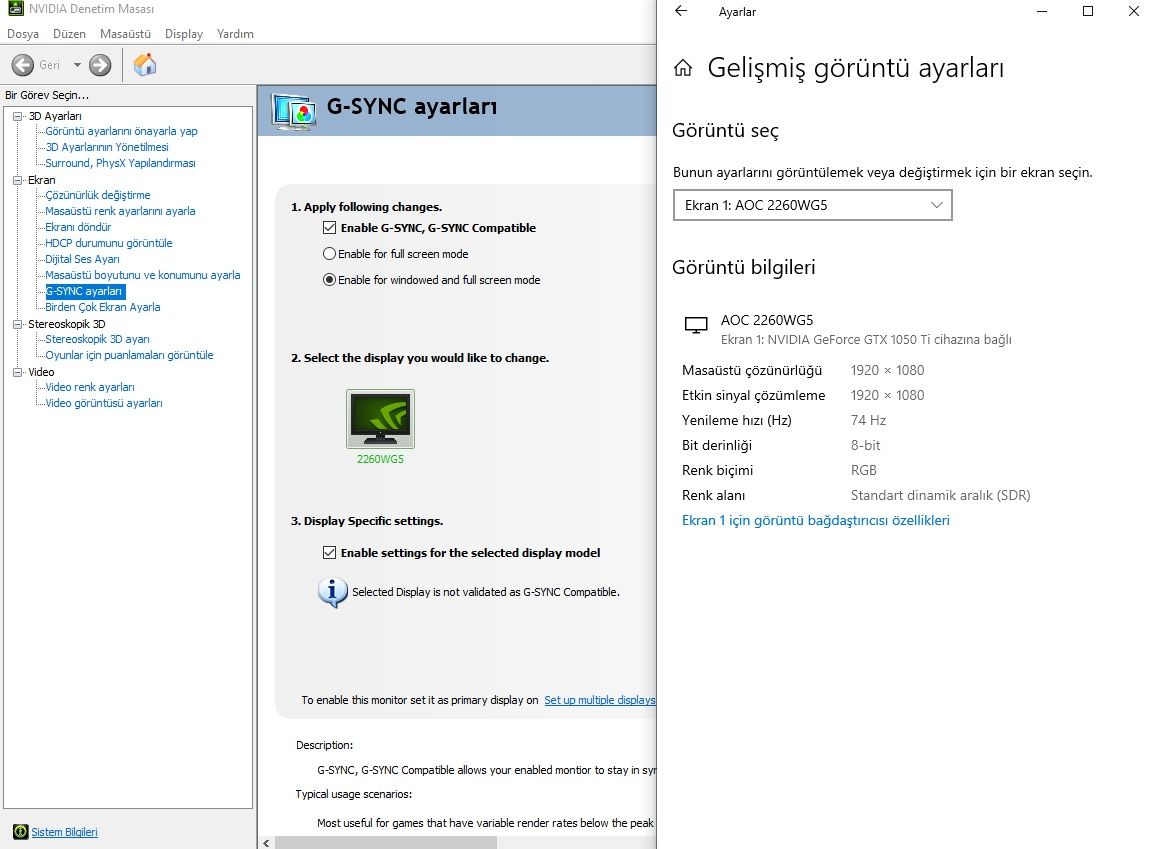This screenshot has width=1149, height=849.
Task: Collapse the 3D Ayarları tree node
Action: [18, 116]
